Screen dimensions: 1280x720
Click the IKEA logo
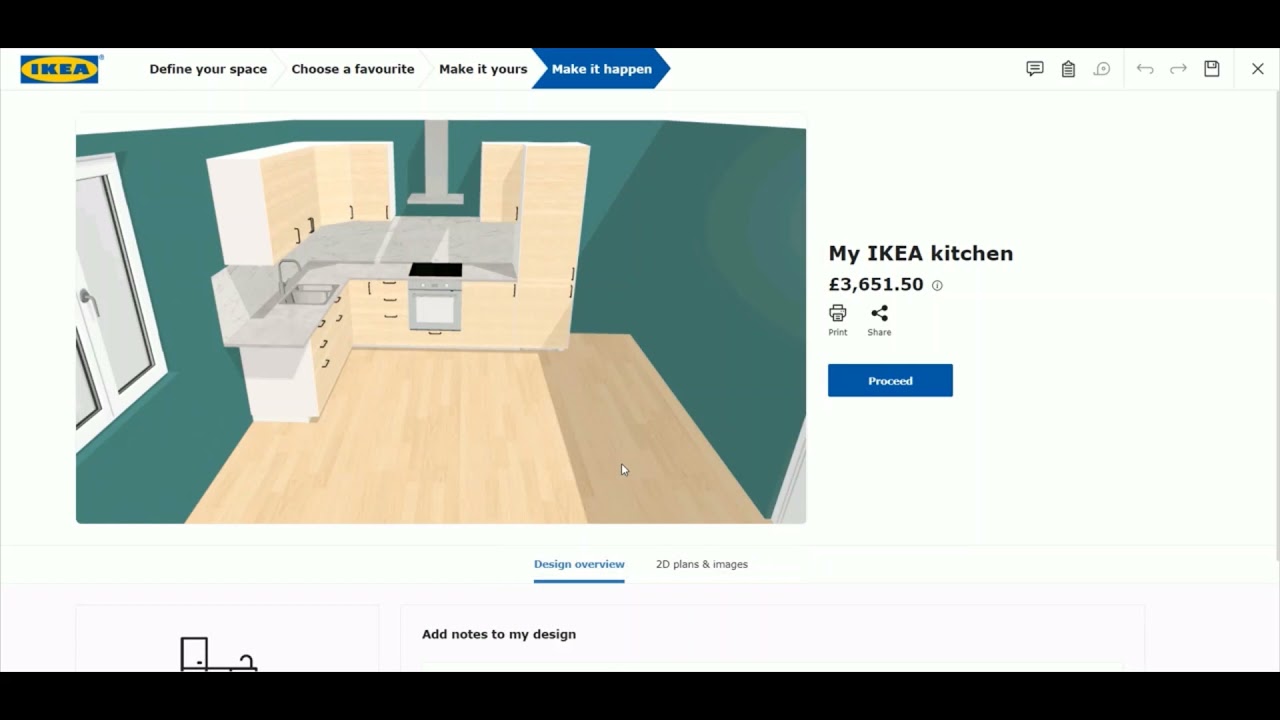[x=59, y=68]
